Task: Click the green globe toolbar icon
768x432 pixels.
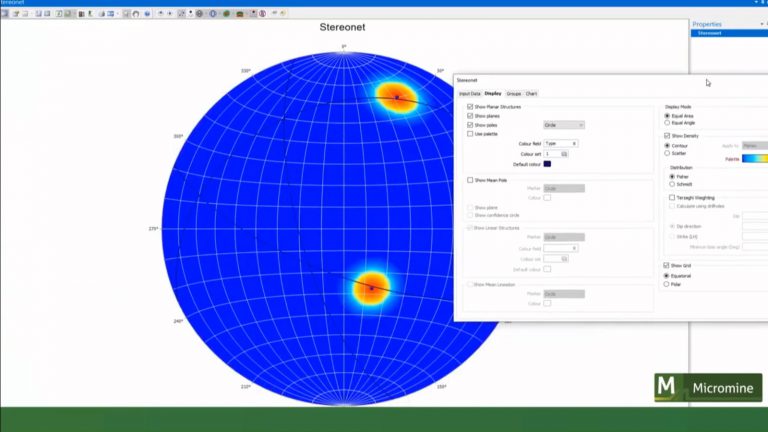Action: 226,14
